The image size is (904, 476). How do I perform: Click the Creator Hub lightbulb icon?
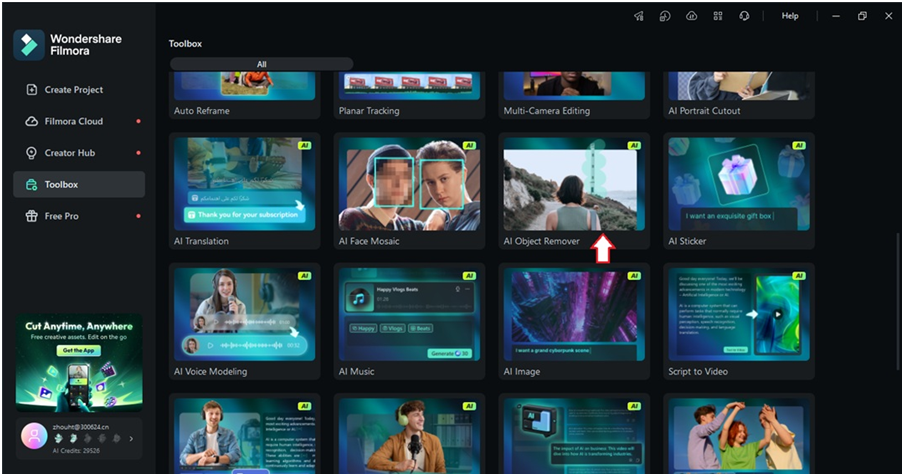click(32, 153)
